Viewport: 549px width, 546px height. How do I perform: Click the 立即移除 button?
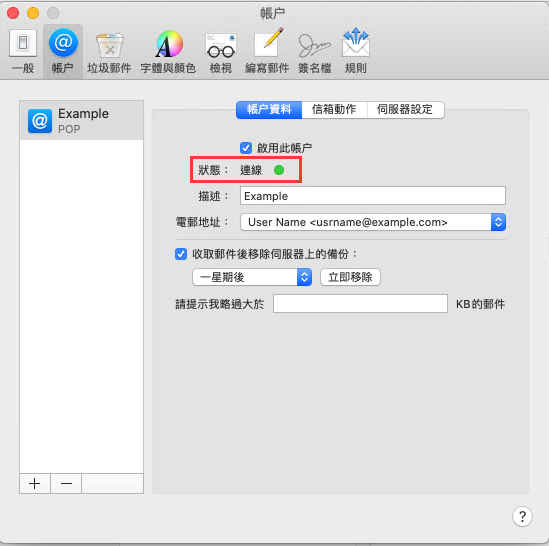click(350, 277)
